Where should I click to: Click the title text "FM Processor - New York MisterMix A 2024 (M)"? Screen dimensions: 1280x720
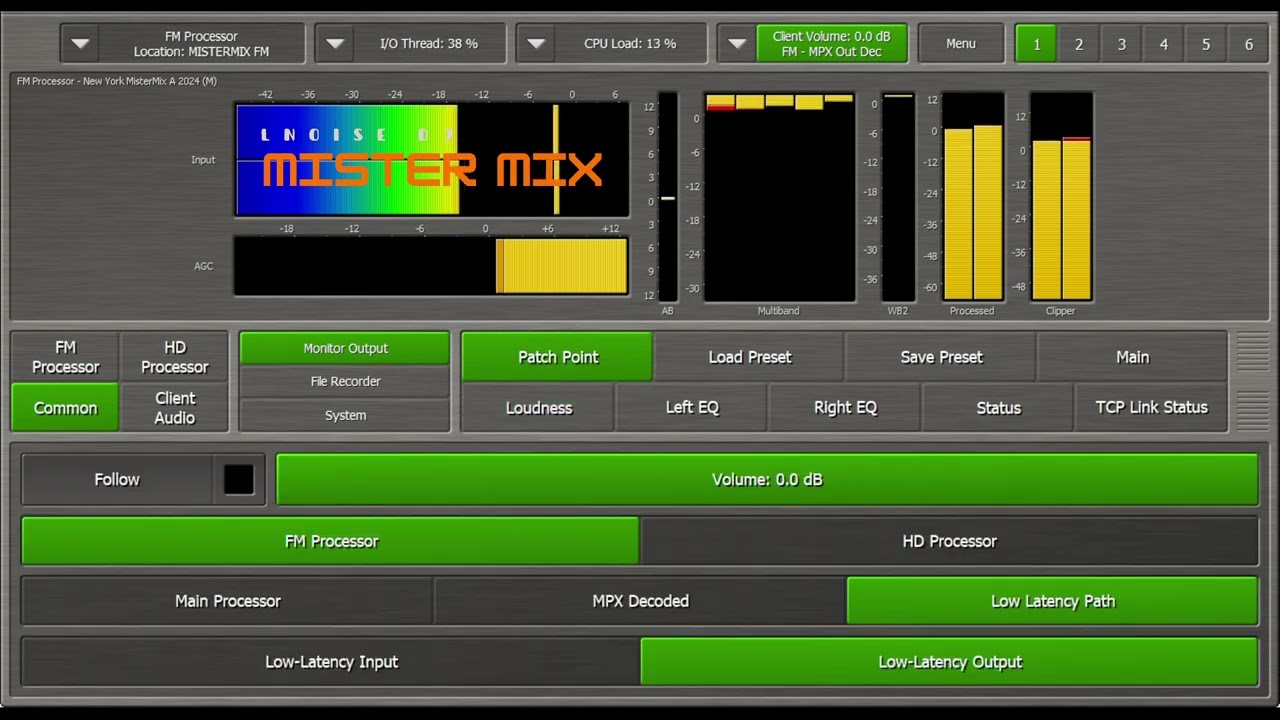117,81
